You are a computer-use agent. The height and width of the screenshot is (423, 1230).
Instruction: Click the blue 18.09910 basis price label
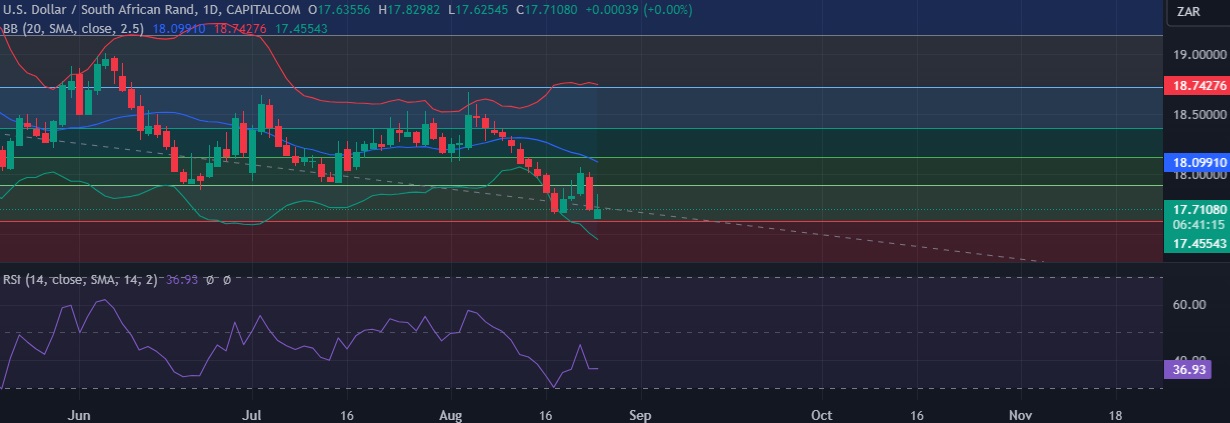point(1197,161)
